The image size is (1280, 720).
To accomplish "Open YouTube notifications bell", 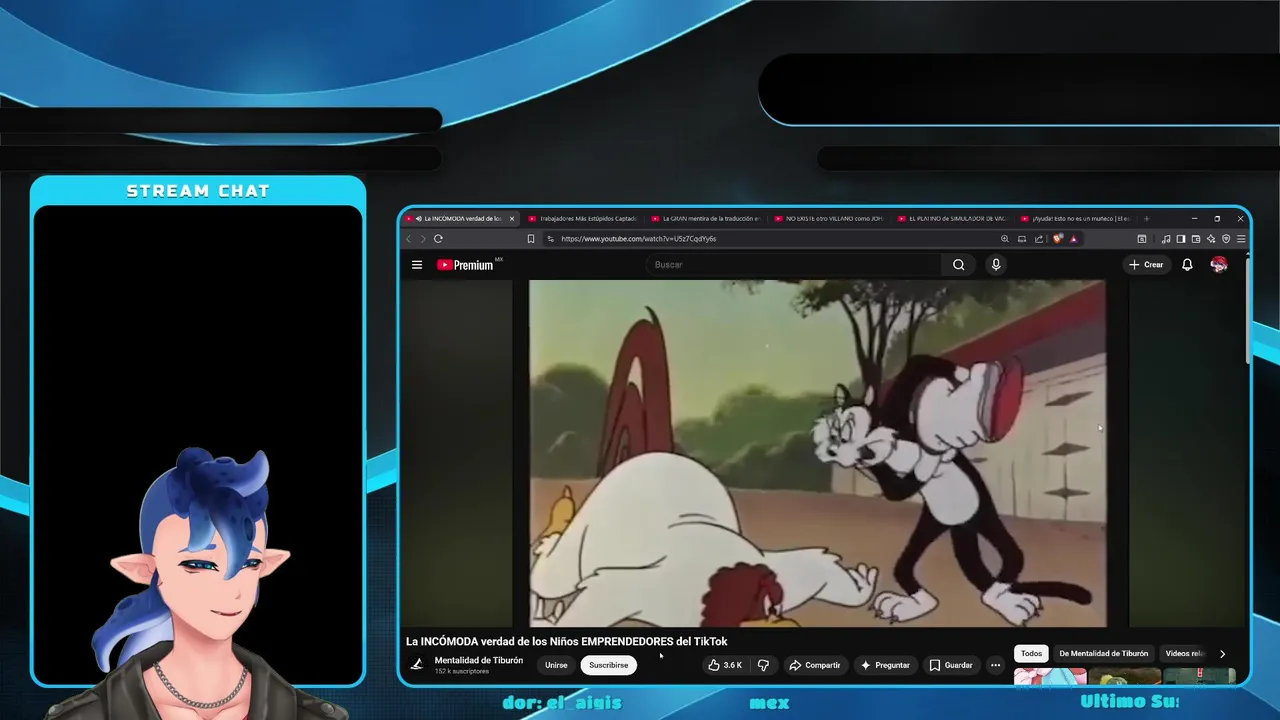I will tap(1187, 265).
